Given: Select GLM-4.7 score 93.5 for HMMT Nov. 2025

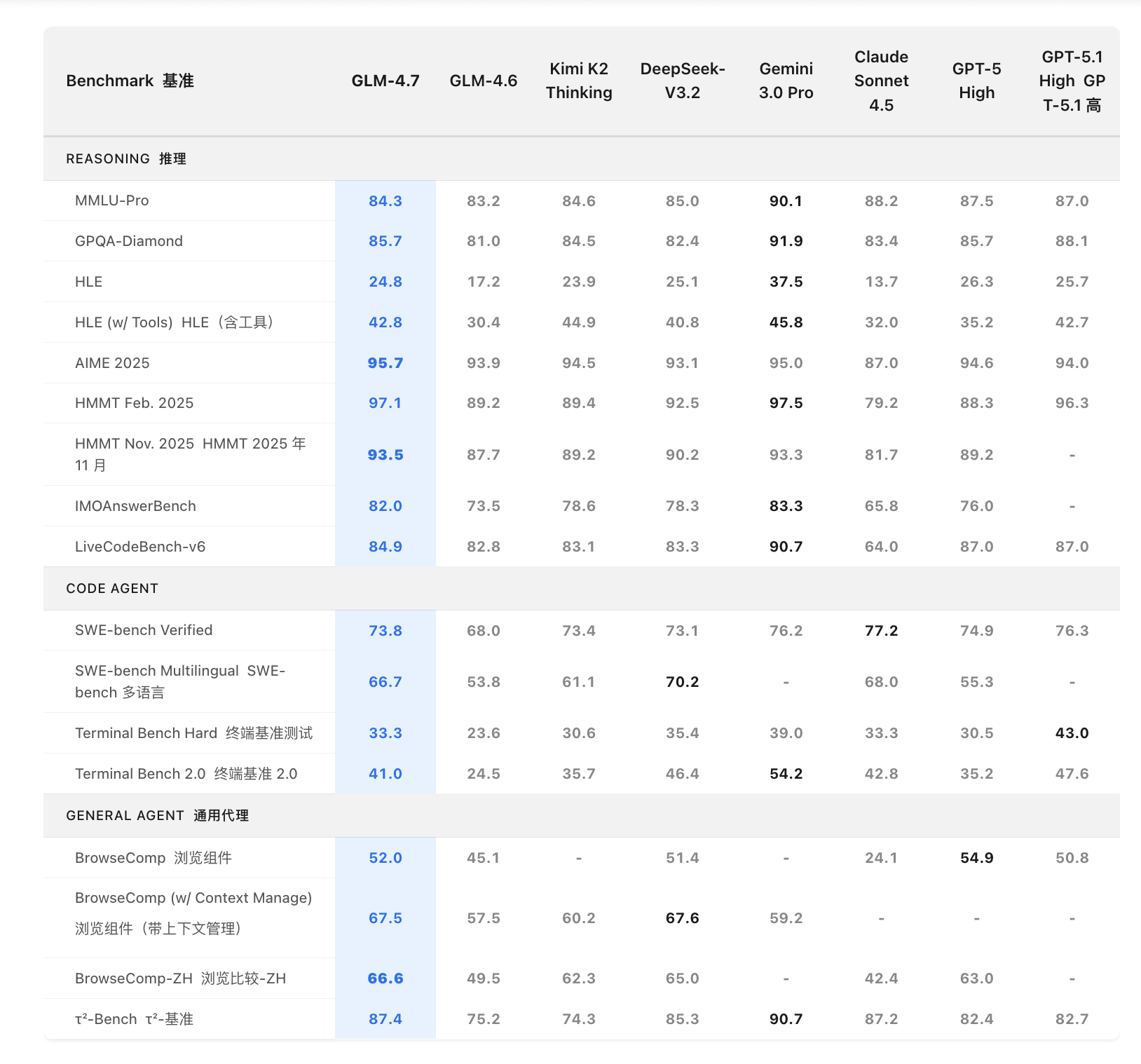Looking at the screenshot, I should coord(385,455).
